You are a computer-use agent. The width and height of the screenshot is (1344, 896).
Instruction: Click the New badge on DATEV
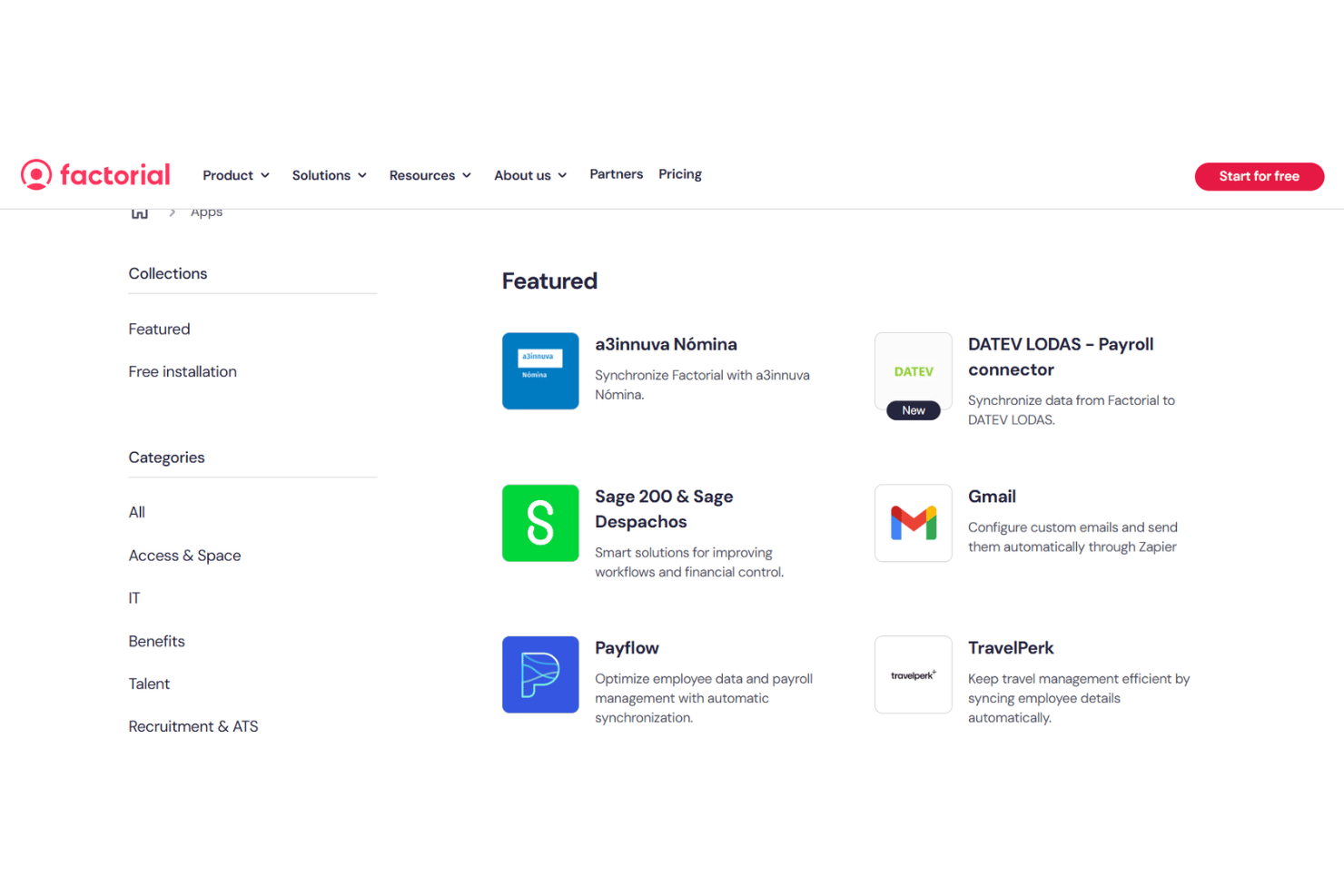pos(914,410)
